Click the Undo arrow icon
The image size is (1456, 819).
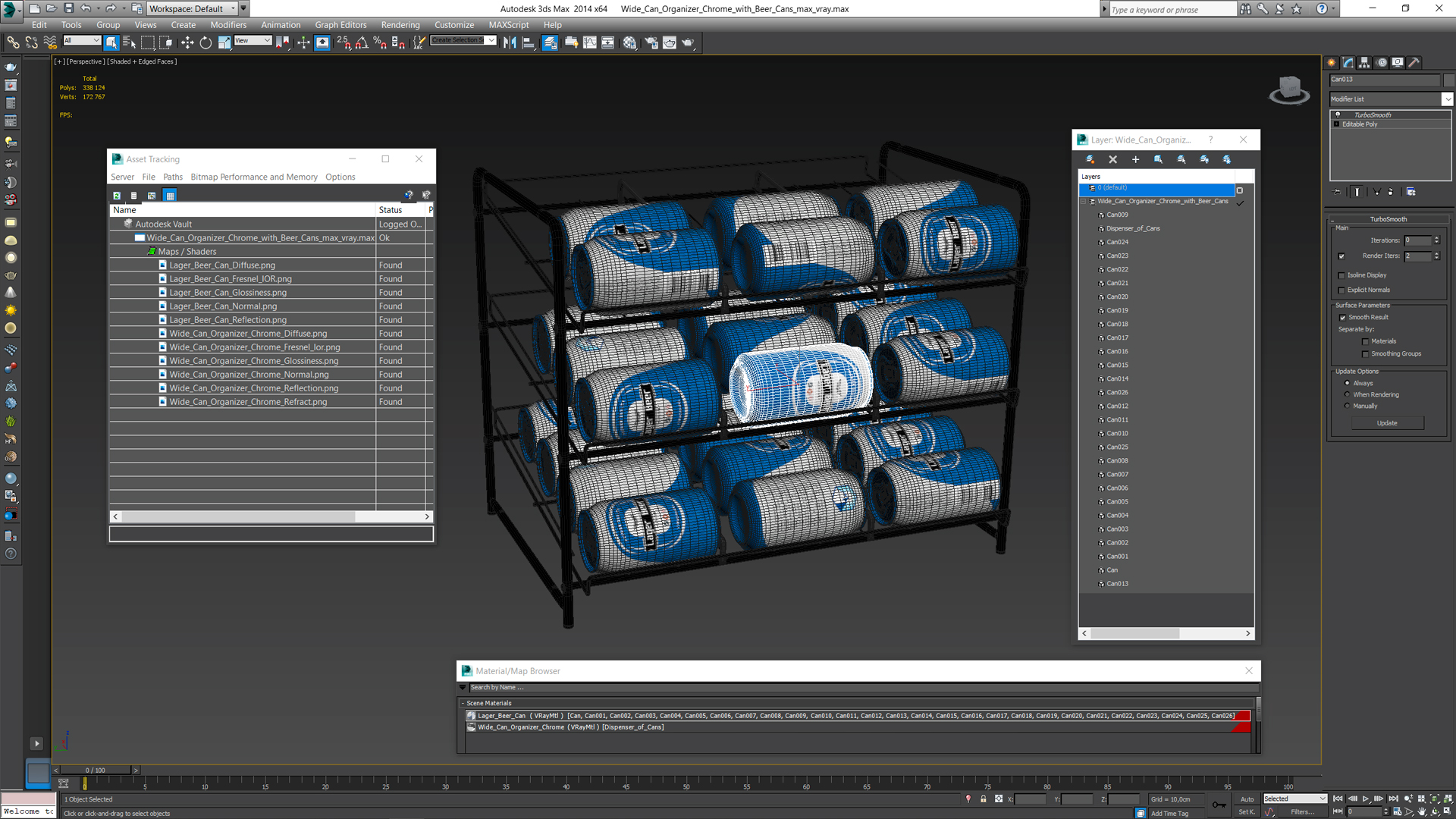(86, 8)
